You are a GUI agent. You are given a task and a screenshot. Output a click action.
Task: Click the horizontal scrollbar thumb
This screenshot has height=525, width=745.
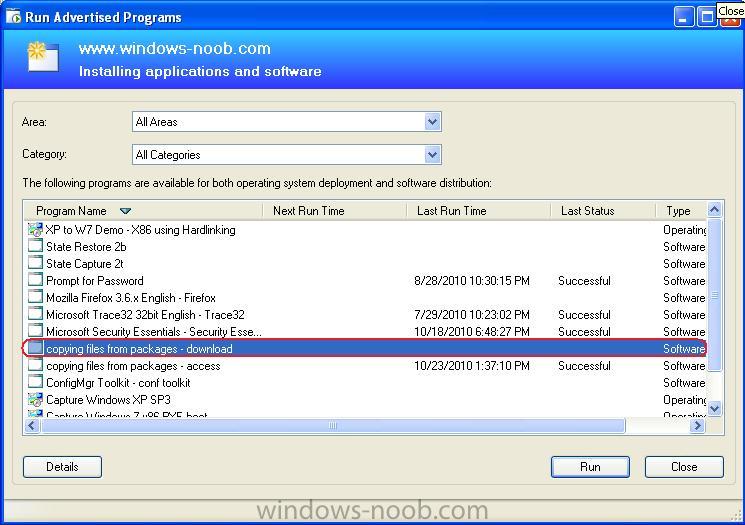tap(333, 426)
